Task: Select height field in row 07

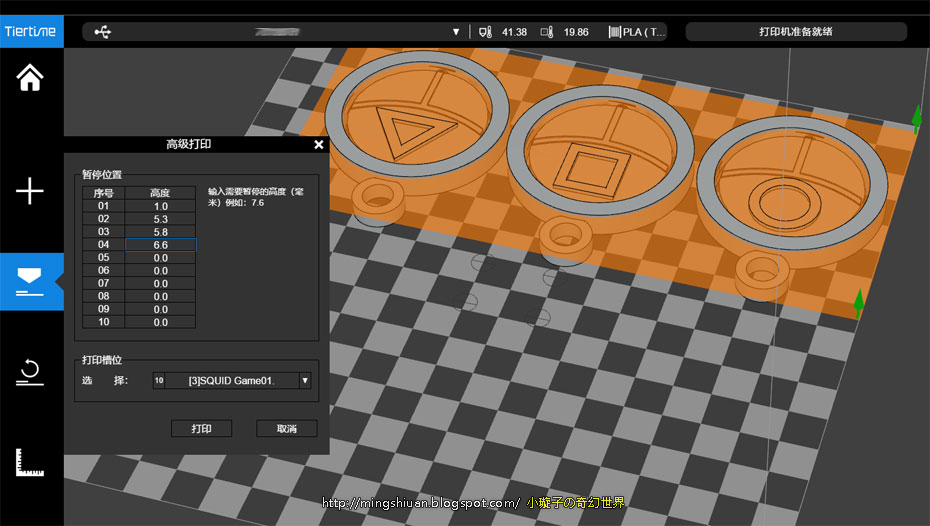Action: 160,283
